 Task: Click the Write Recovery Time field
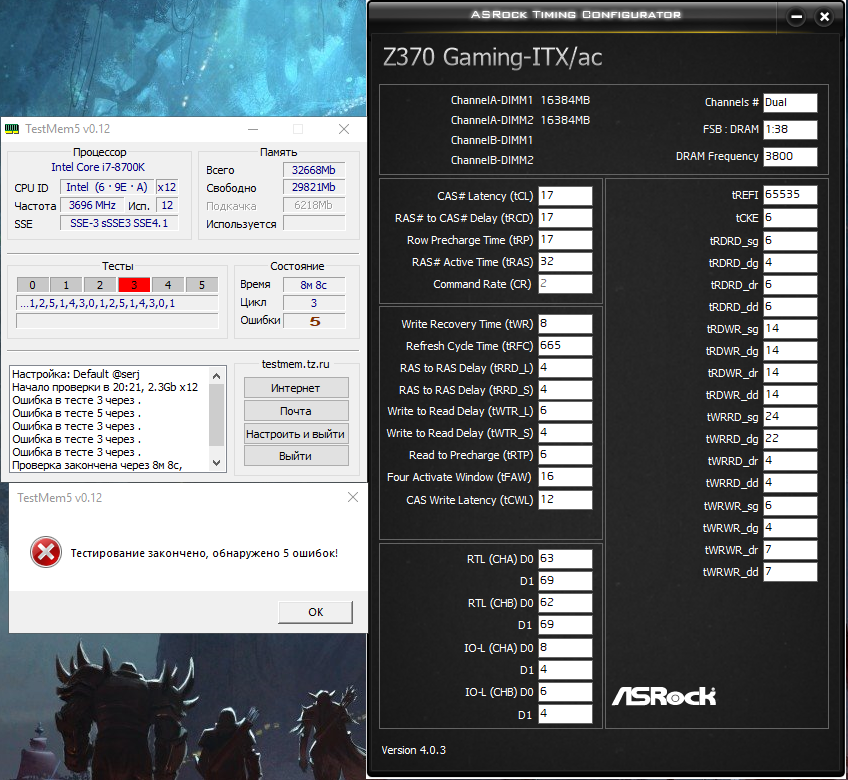click(x=565, y=323)
